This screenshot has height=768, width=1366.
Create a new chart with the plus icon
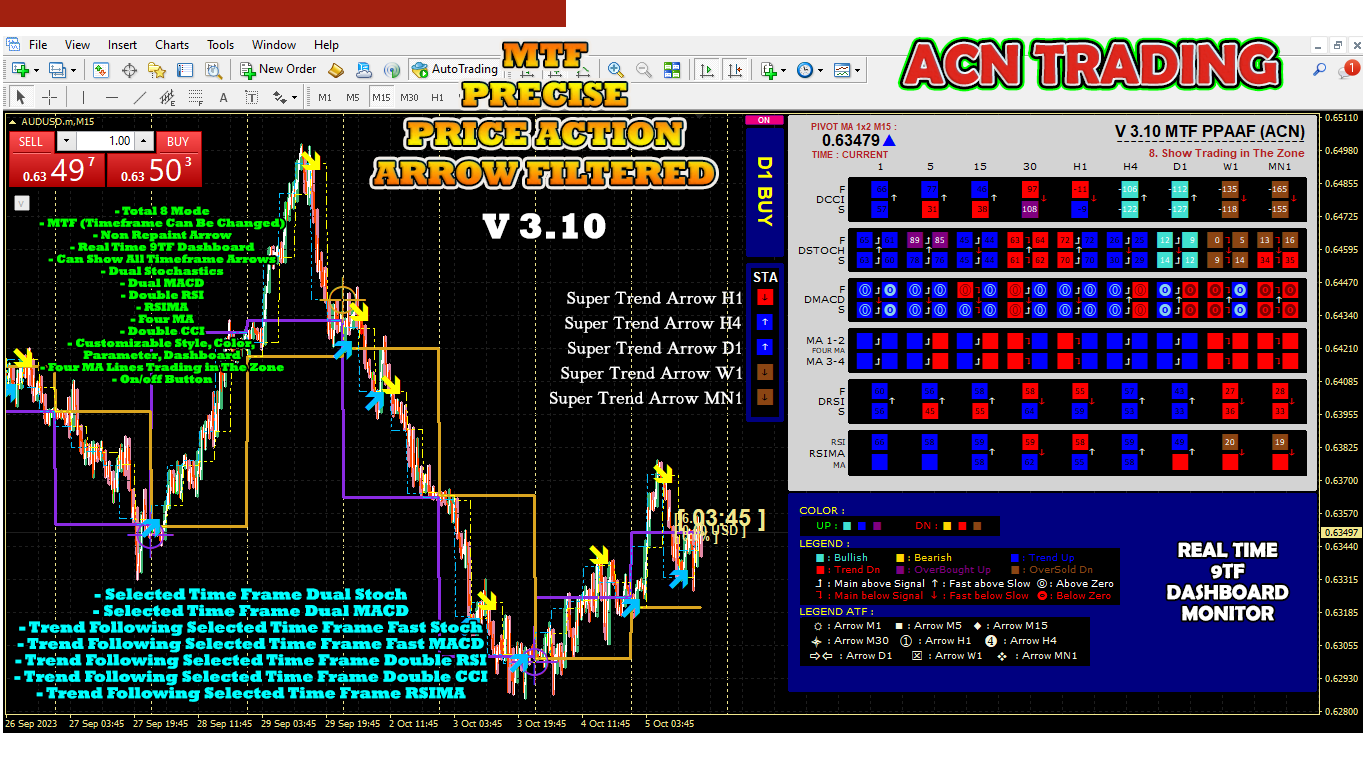20,70
